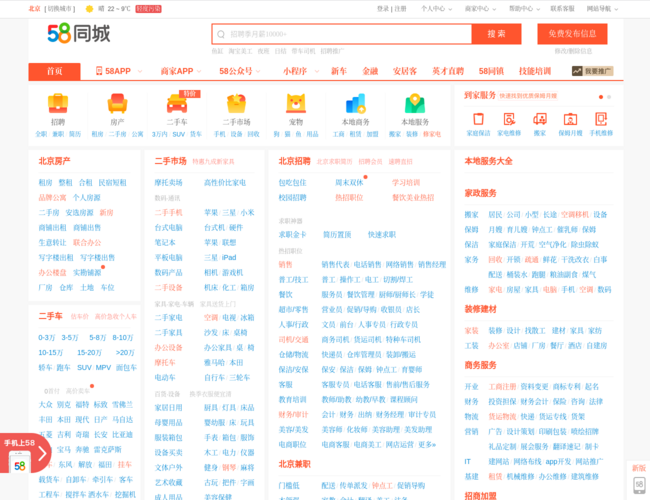Image resolution: width=650 pixels, height=500 pixels.
Task: Open the 英才直聘 nav item
Action: [448, 71]
